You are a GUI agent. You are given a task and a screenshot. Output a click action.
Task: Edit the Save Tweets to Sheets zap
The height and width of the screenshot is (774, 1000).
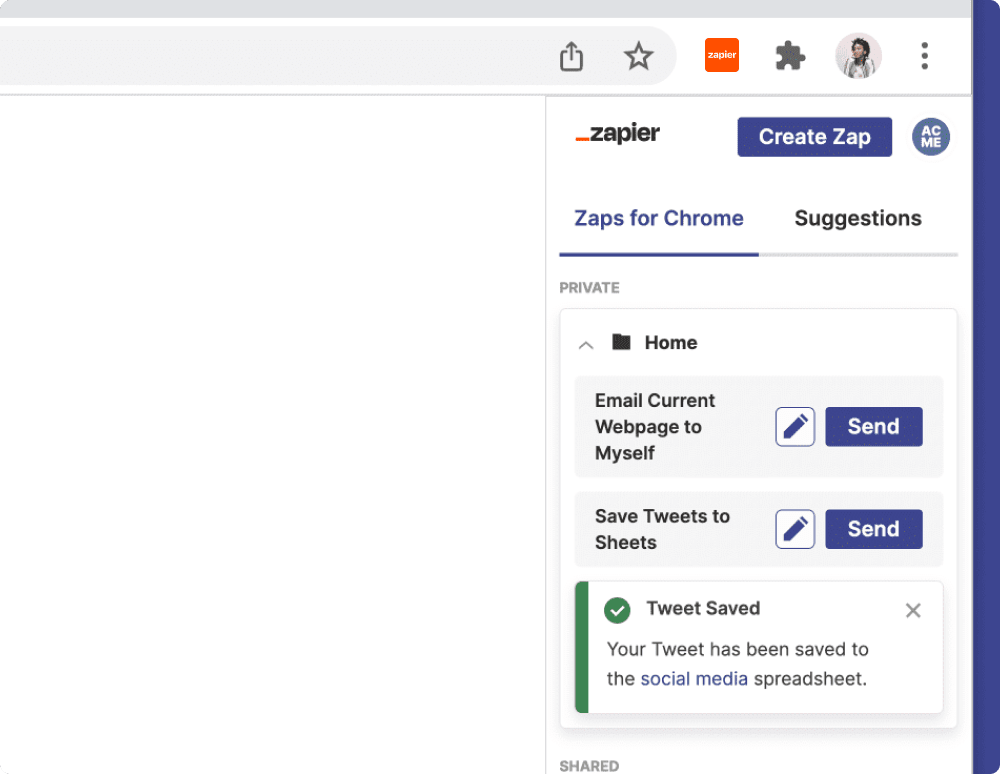[795, 529]
